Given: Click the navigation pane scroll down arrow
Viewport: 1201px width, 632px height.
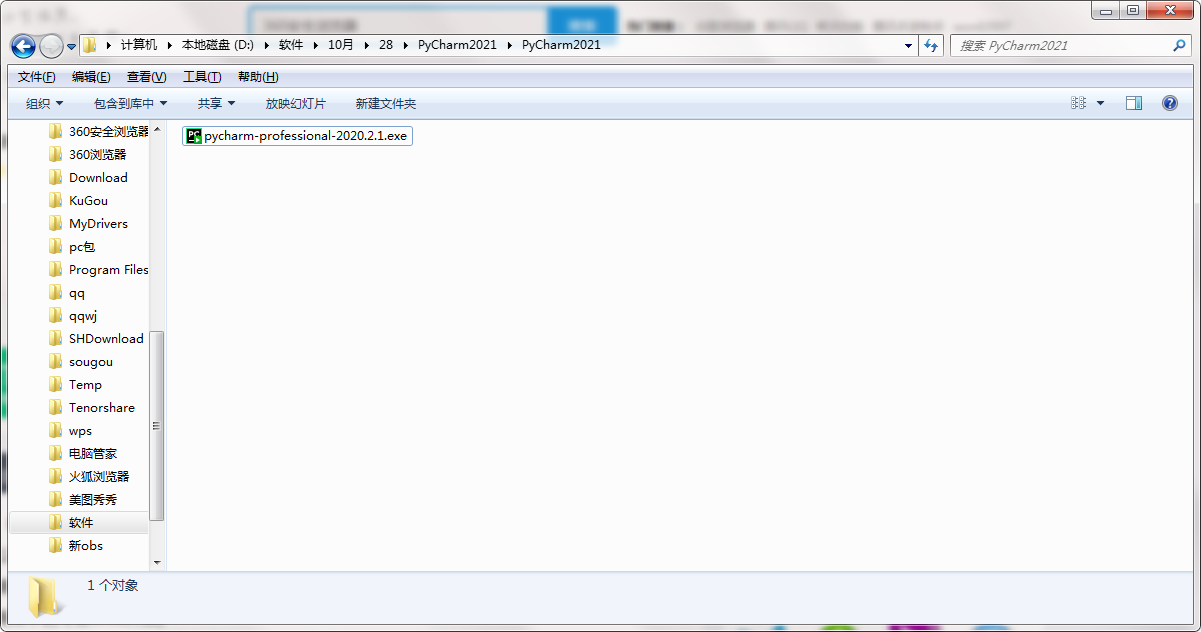Looking at the screenshot, I should [x=157, y=564].
